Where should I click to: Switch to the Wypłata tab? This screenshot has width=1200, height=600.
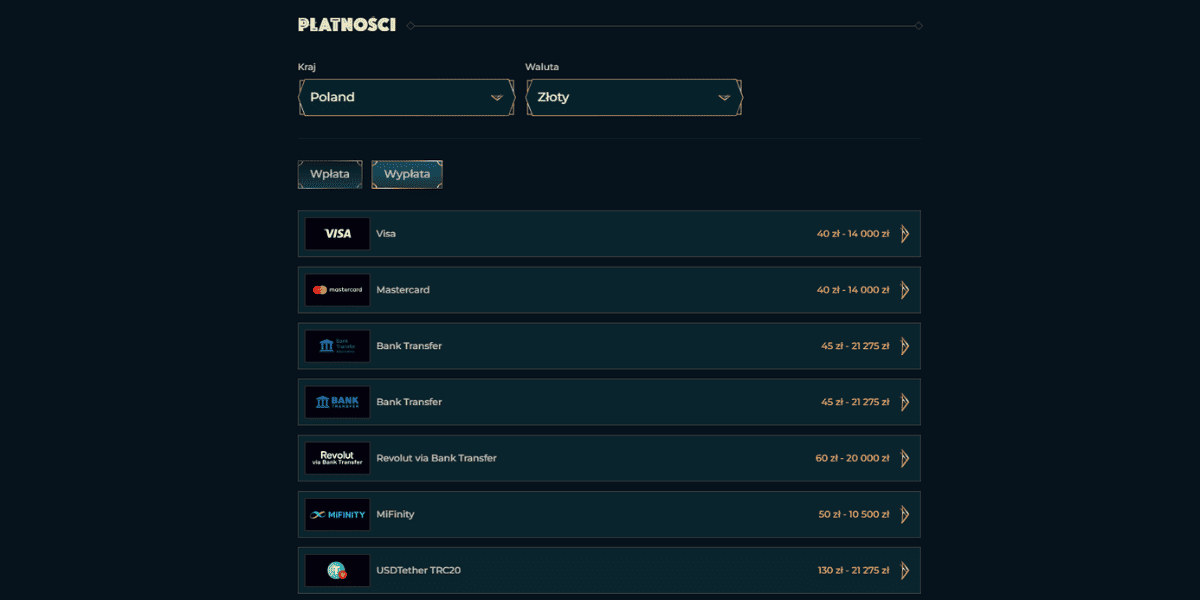point(407,174)
